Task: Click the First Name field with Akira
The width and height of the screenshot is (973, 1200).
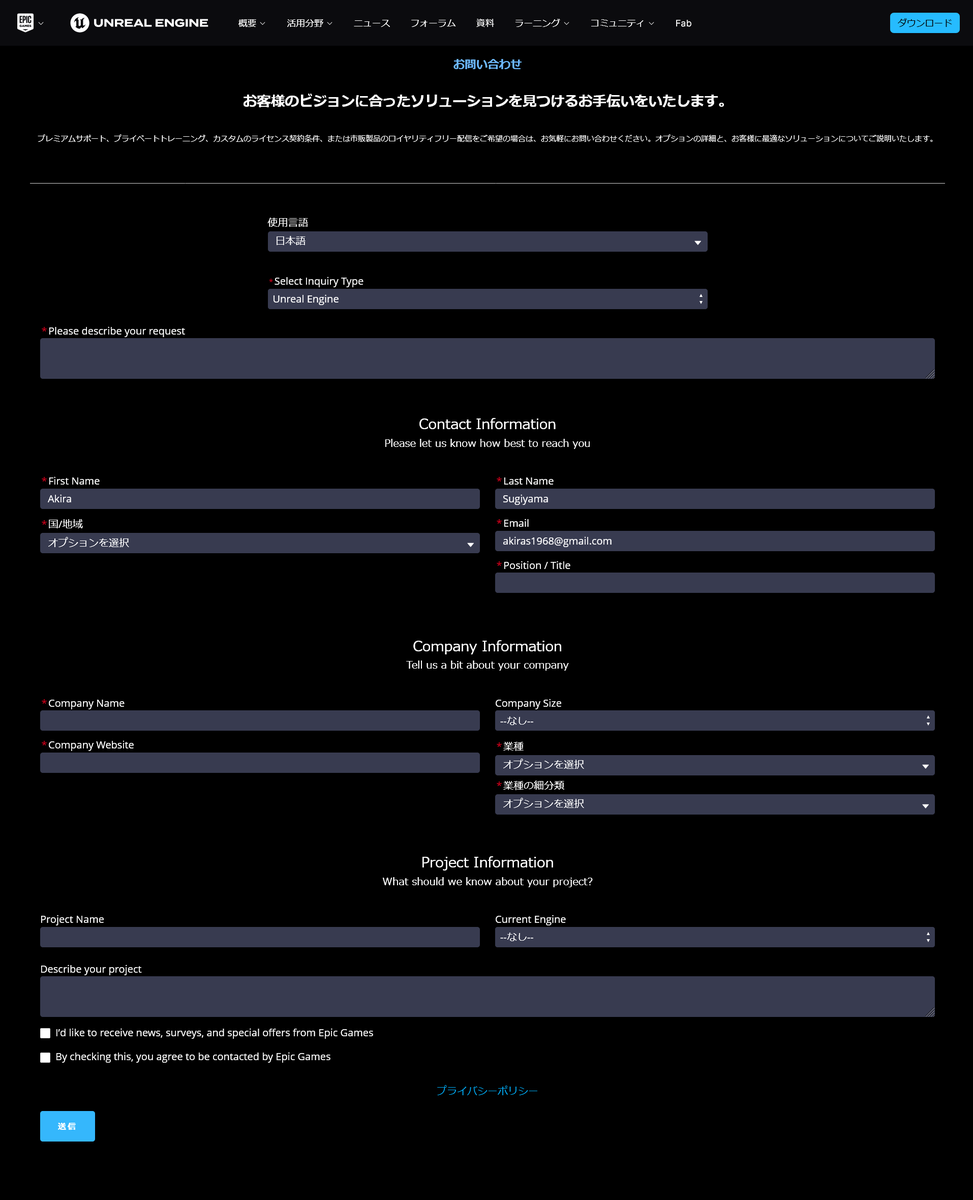Action: point(260,499)
